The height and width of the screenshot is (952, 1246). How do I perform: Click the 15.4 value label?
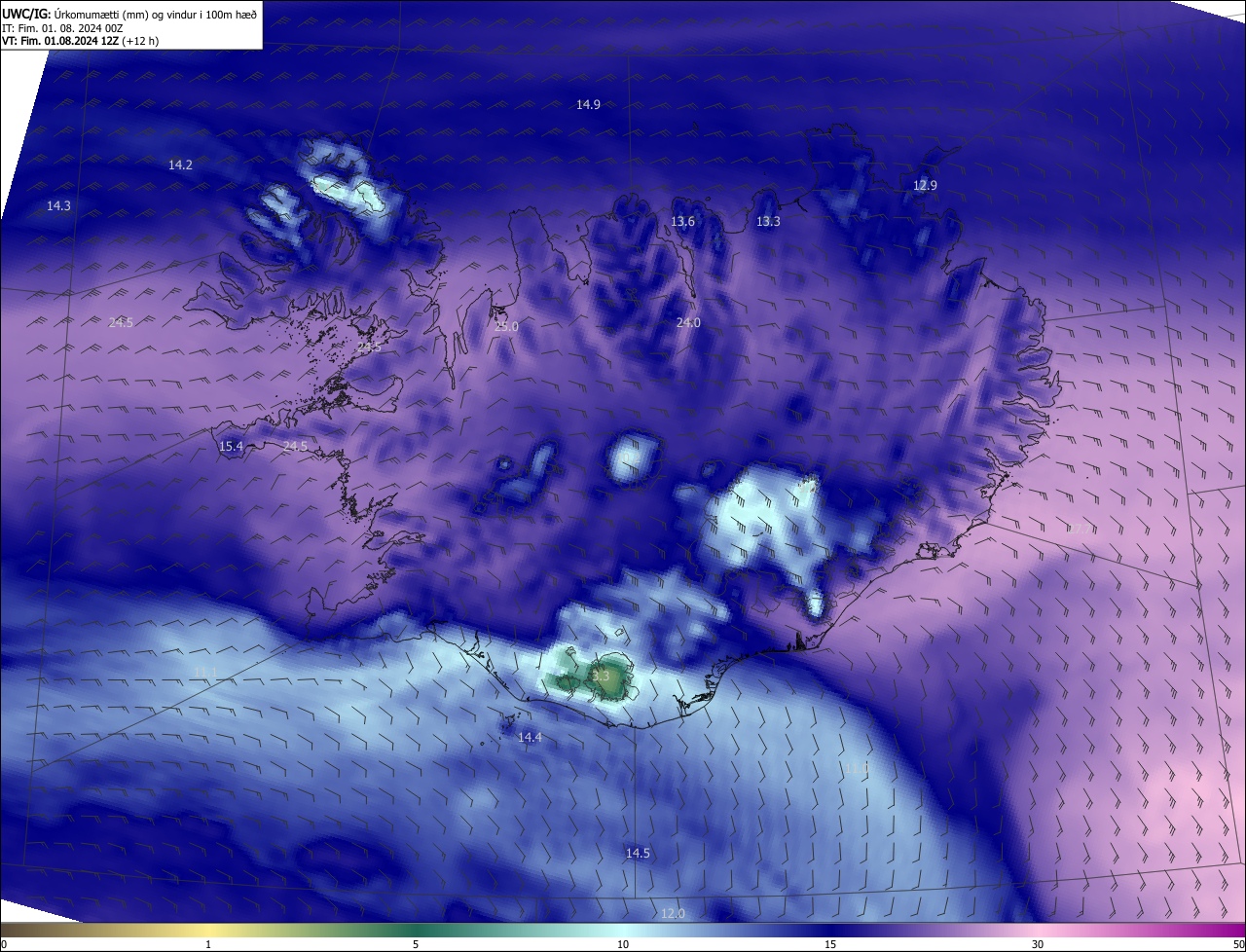point(231,447)
